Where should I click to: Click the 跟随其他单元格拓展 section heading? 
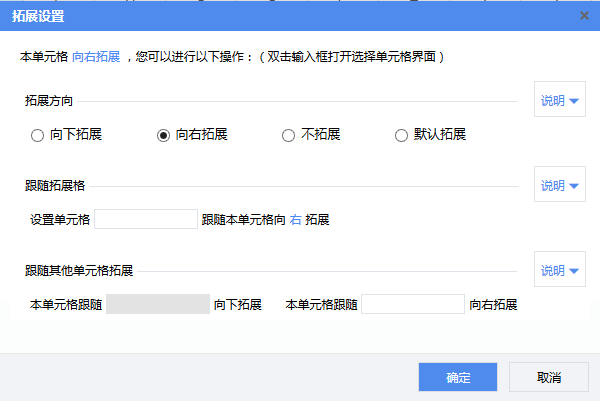coord(79,271)
